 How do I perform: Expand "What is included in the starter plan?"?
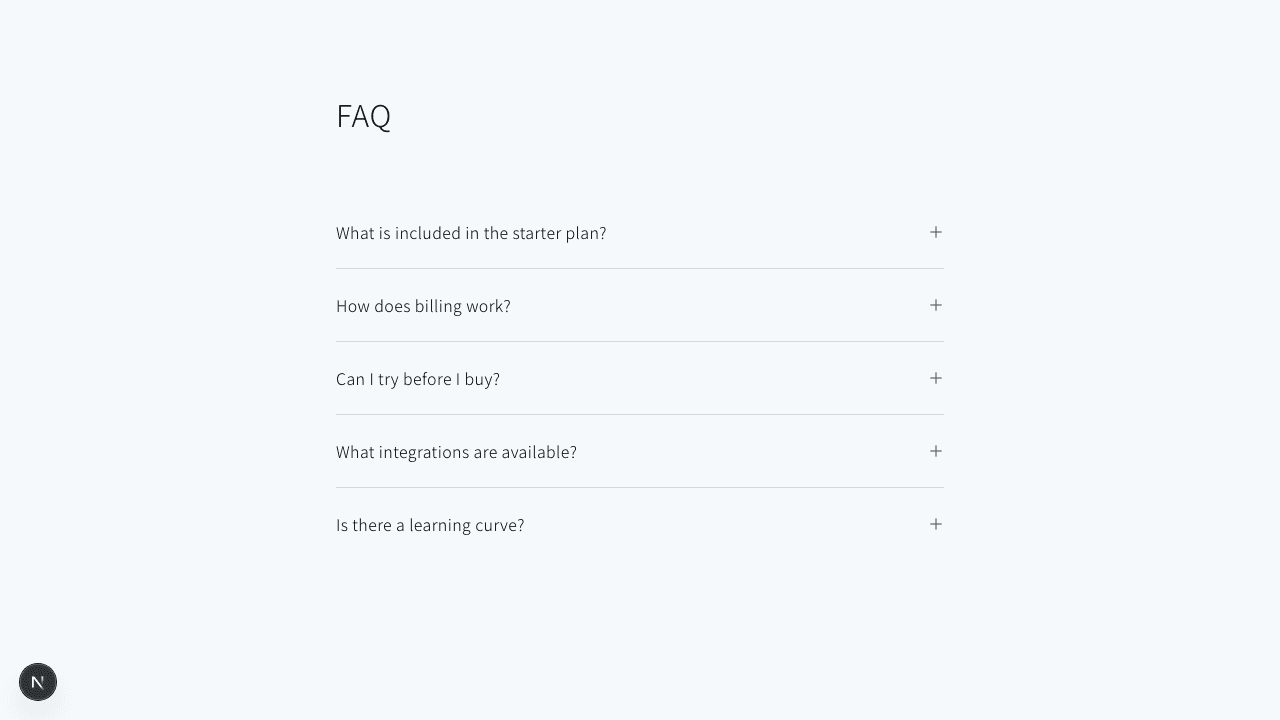471,233
